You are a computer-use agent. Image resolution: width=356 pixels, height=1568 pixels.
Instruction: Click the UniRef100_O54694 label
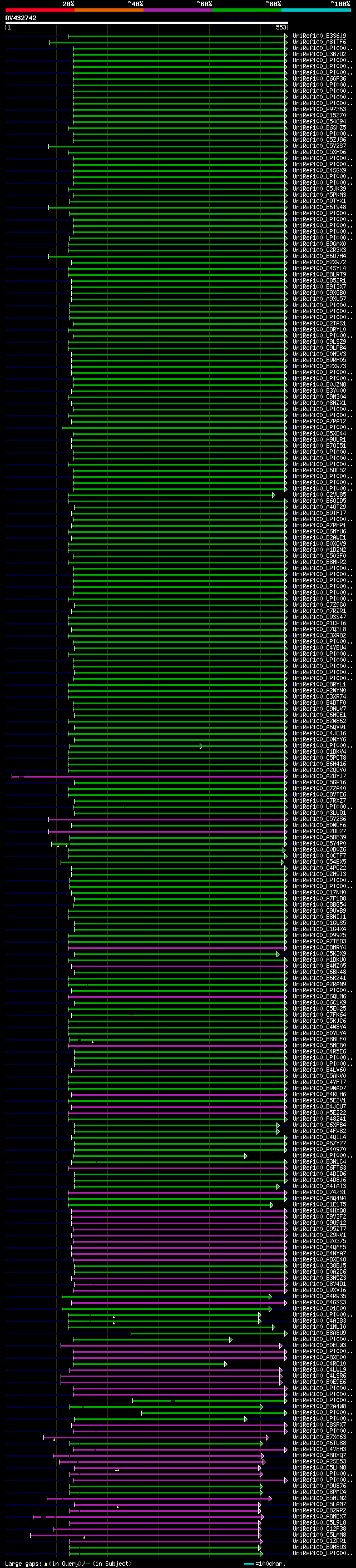pyautogui.click(x=319, y=122)
